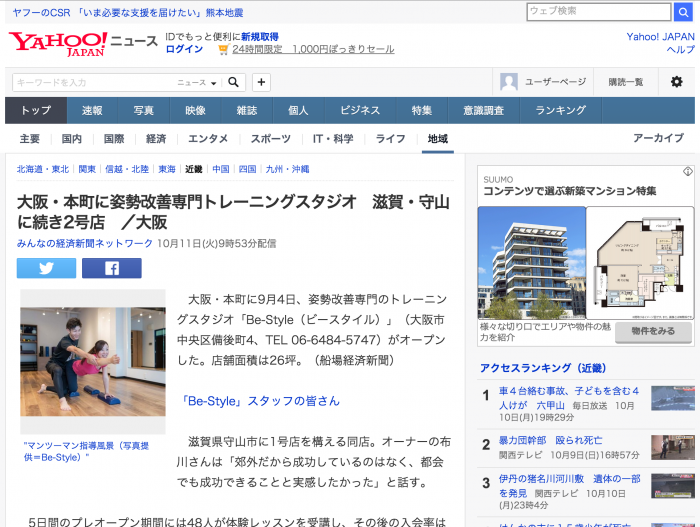Click the plus button beside news search
This screenshot has width=700, height=527.
(x=261, y=82)
